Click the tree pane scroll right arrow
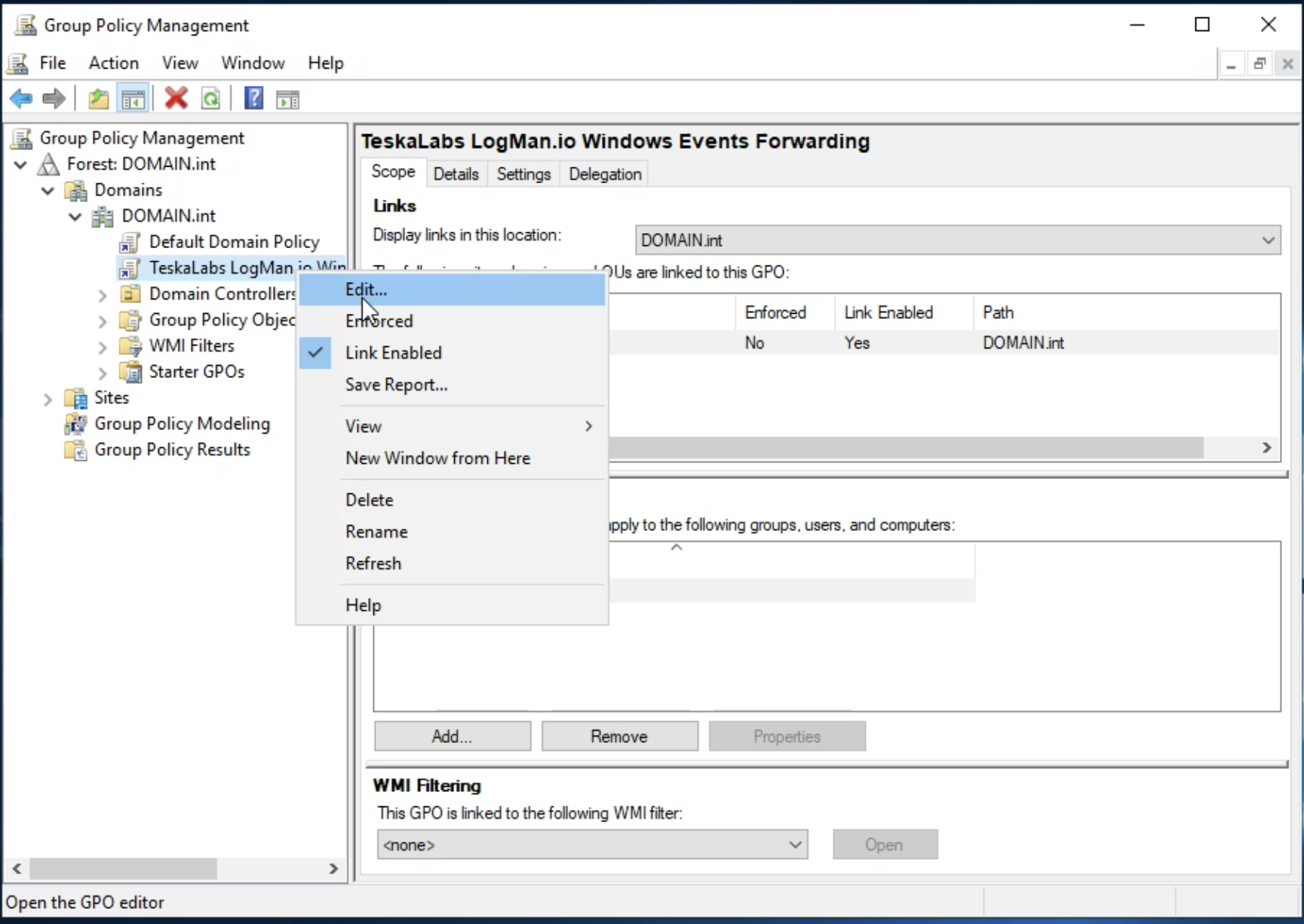The width and height of the screenshot is (1304, 924). coord(333,869)
